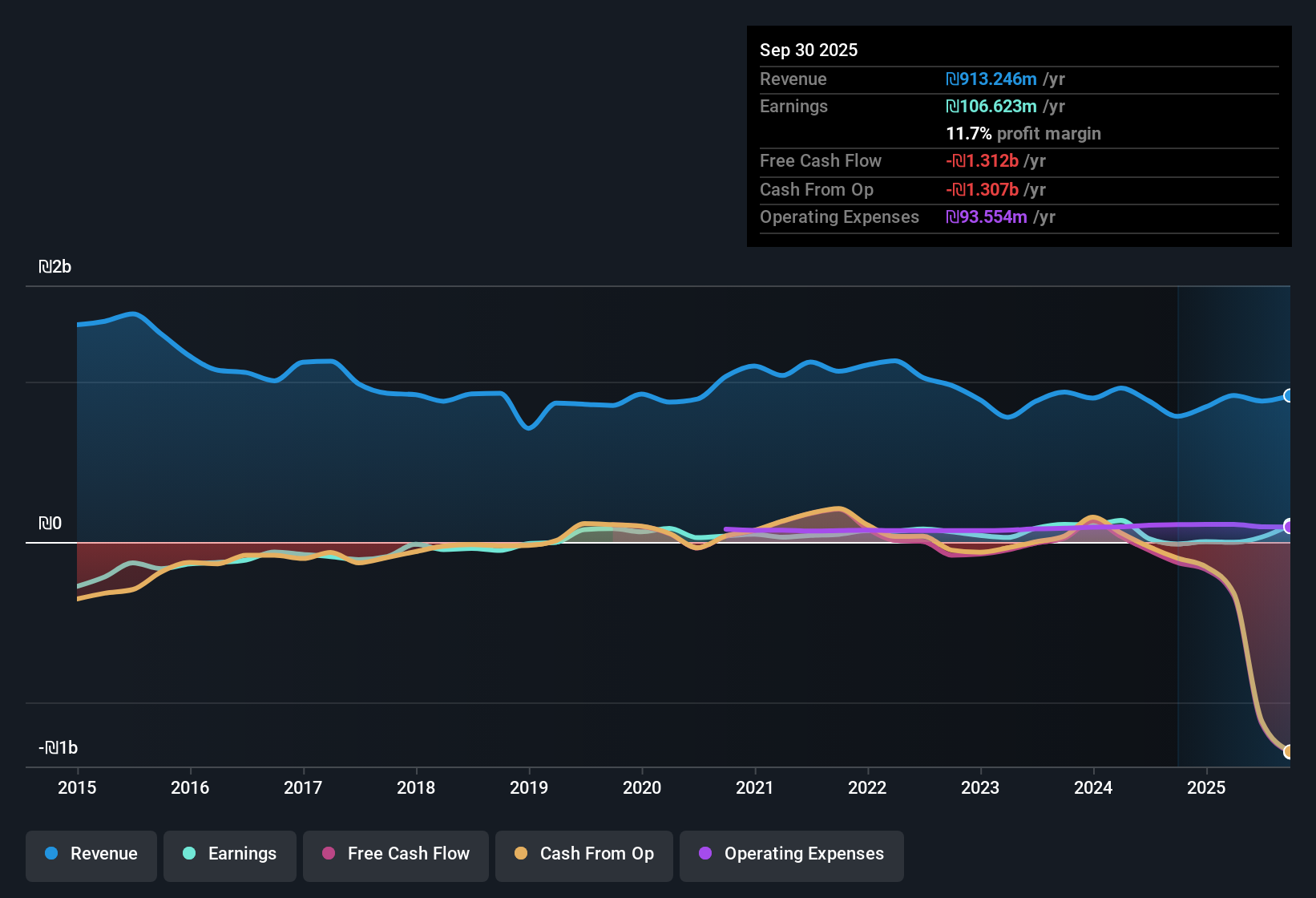Click the 11.7% profit margin text
This screenshot has height=898, width=1316.
1023,133
